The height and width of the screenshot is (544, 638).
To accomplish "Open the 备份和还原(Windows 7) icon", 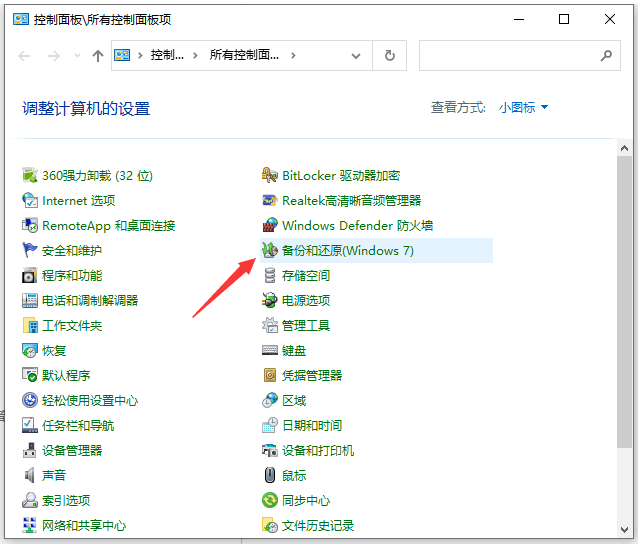I will coord(270,250).
